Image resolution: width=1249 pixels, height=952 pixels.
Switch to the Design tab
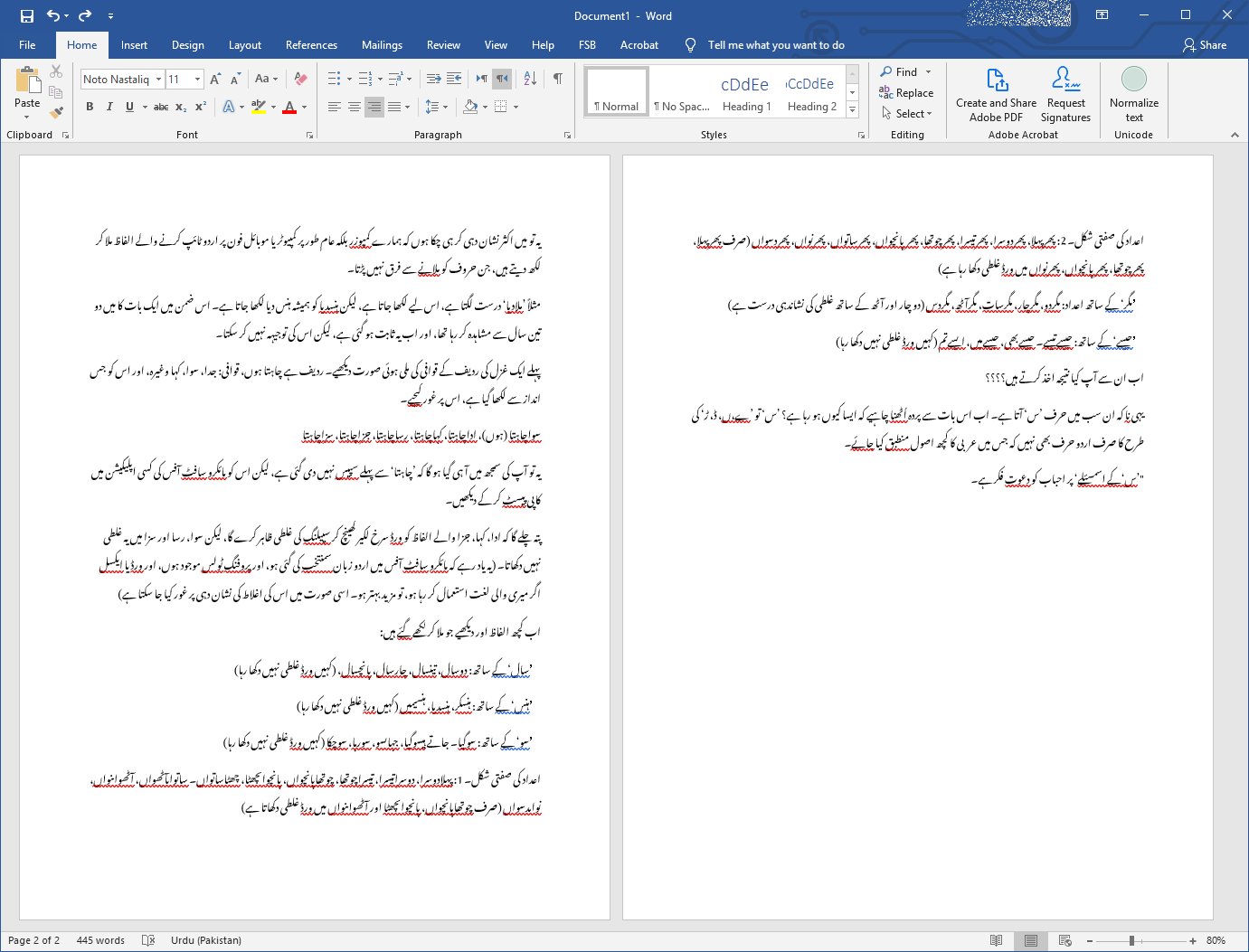tap(188, 45)
